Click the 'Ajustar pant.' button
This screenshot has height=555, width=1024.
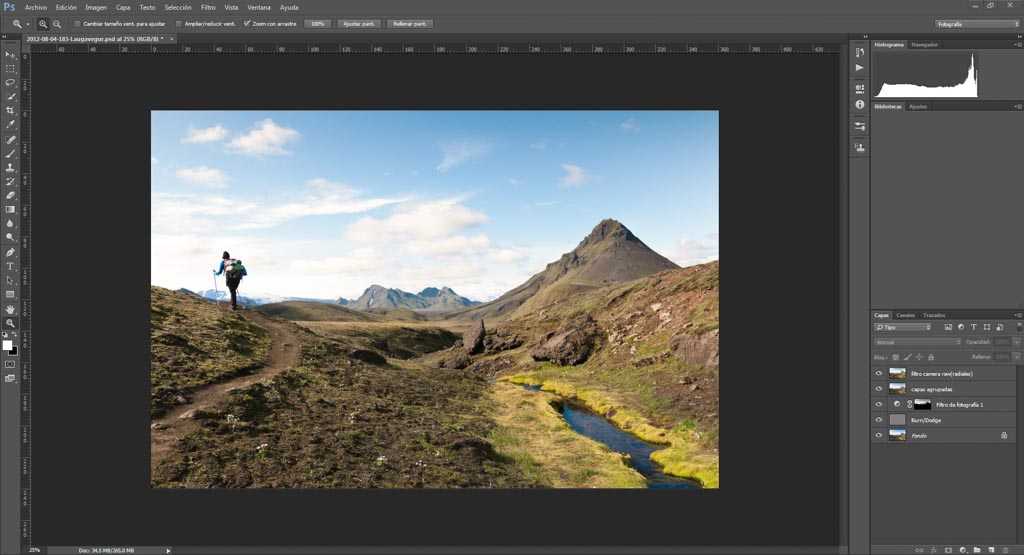click(x=359, y=23)
